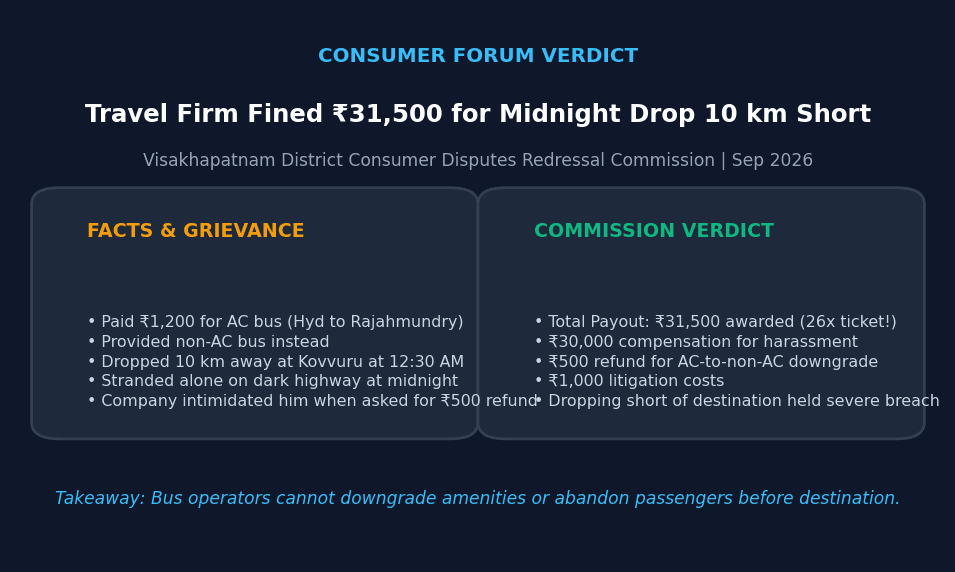Click the stranded on dark highway bullet
This screenshot has height=572, width=955.
pyautogui.click(x=272, y=381)
